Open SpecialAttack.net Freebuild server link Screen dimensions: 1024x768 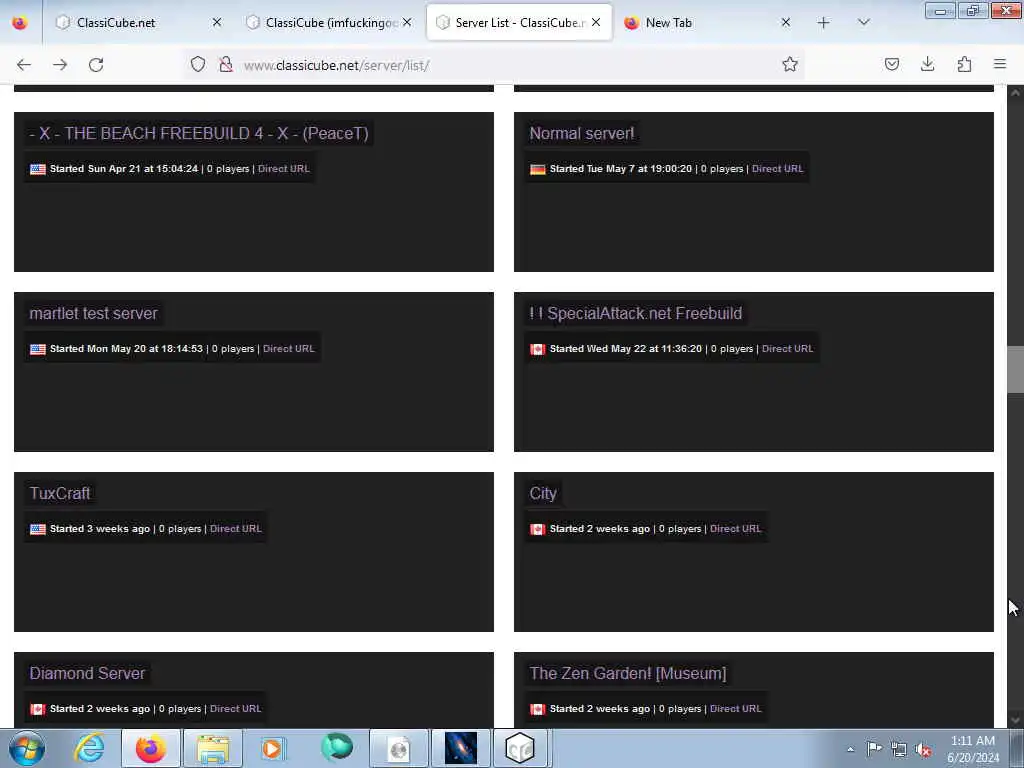point(635,313)
